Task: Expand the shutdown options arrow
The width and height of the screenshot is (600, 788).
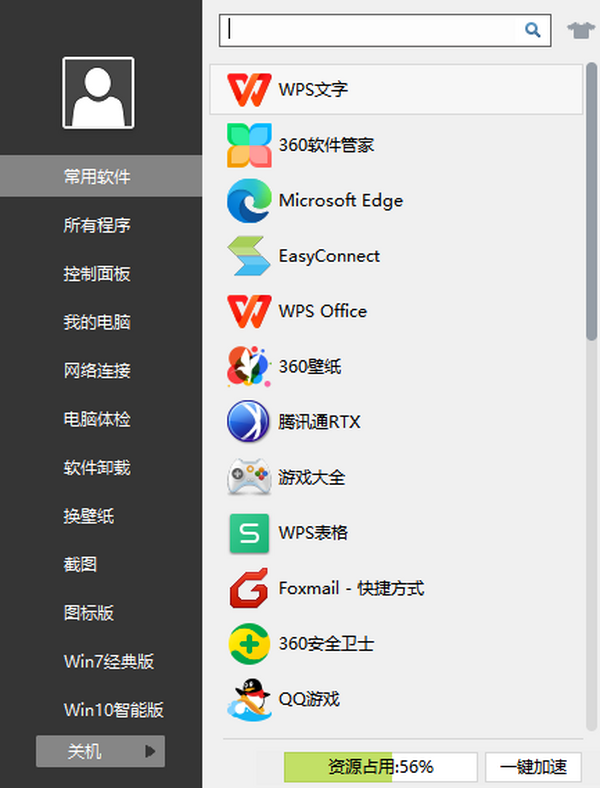Action: (150, 751)
